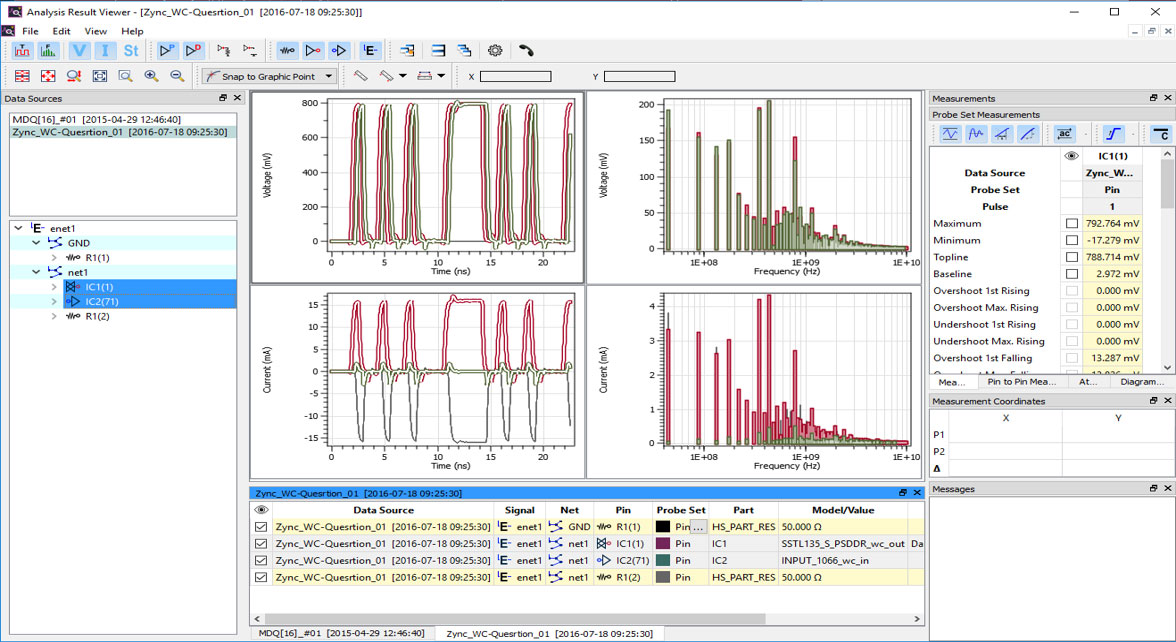Toggle the frequency spectrum chart icon

pyautogui.click(x=49, y=51)
